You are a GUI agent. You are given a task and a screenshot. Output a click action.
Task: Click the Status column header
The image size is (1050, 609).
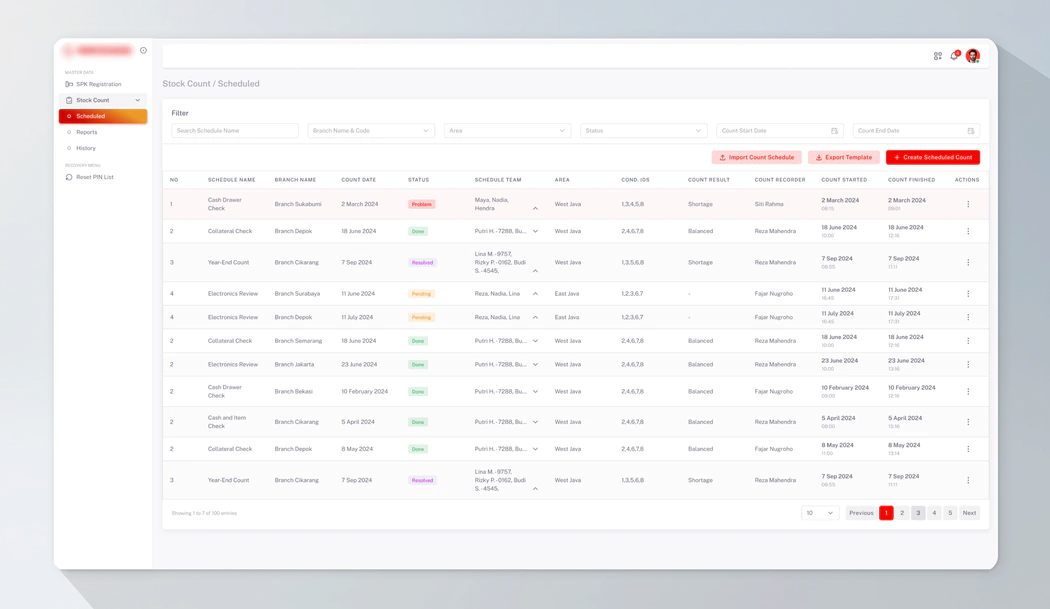(x=419, y=180)
